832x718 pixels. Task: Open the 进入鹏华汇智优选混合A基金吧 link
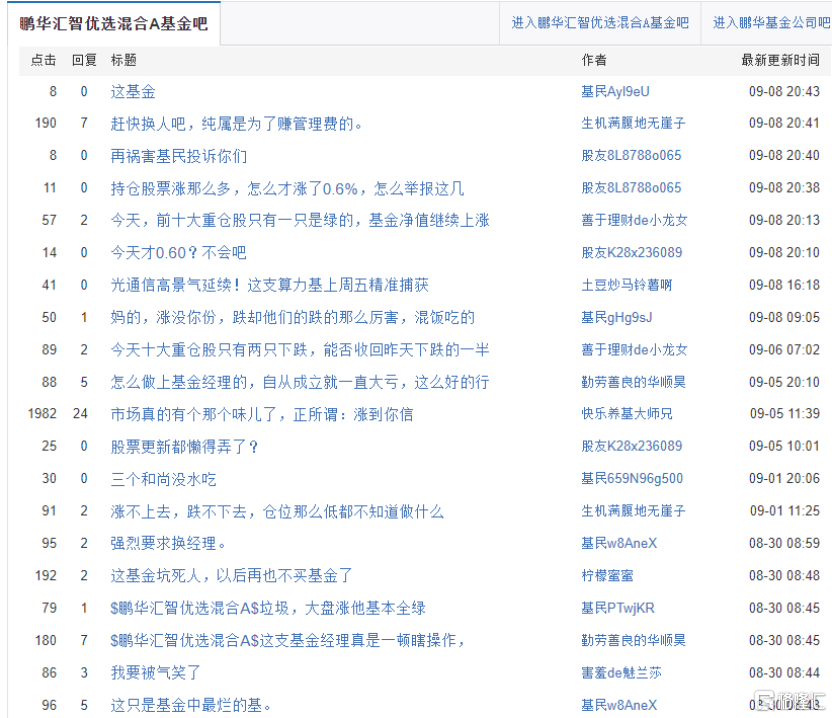(x=600, y=23)
